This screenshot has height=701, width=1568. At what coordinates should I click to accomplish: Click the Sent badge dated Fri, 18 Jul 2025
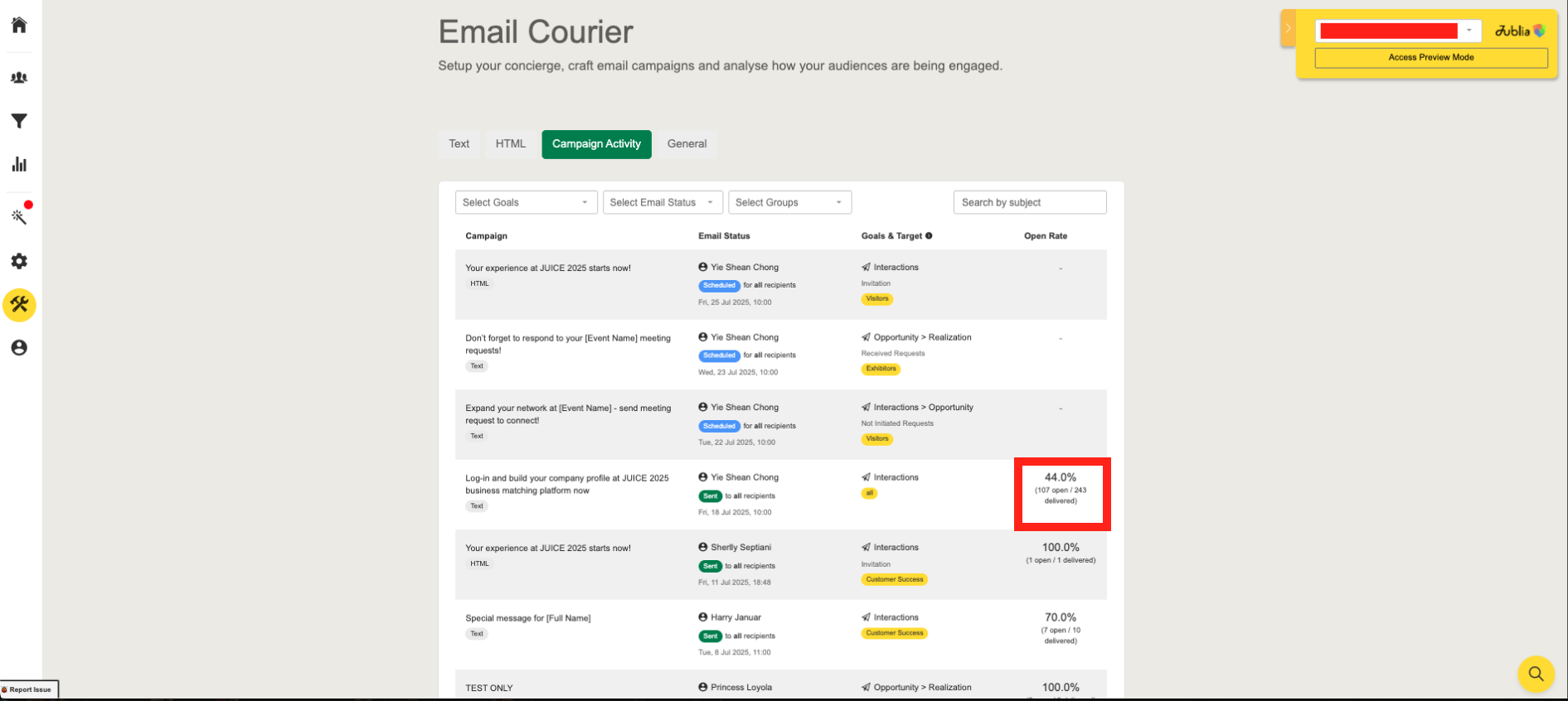pos(711,496)
